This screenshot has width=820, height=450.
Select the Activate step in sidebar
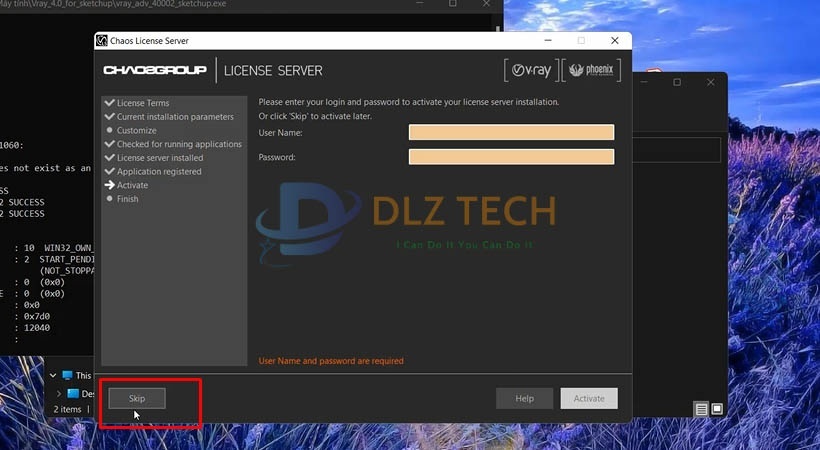tap(132, 185)
